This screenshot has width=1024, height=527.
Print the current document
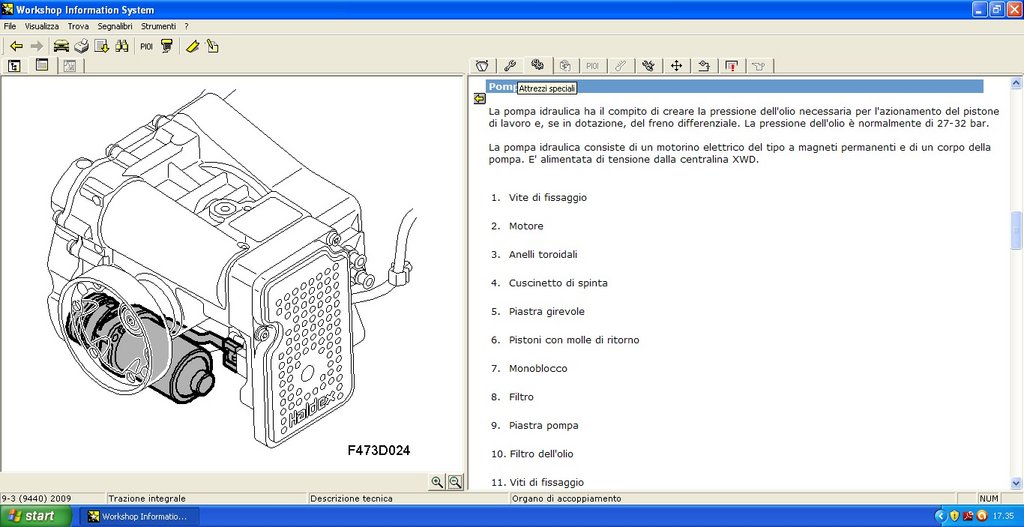coord(81,46)
